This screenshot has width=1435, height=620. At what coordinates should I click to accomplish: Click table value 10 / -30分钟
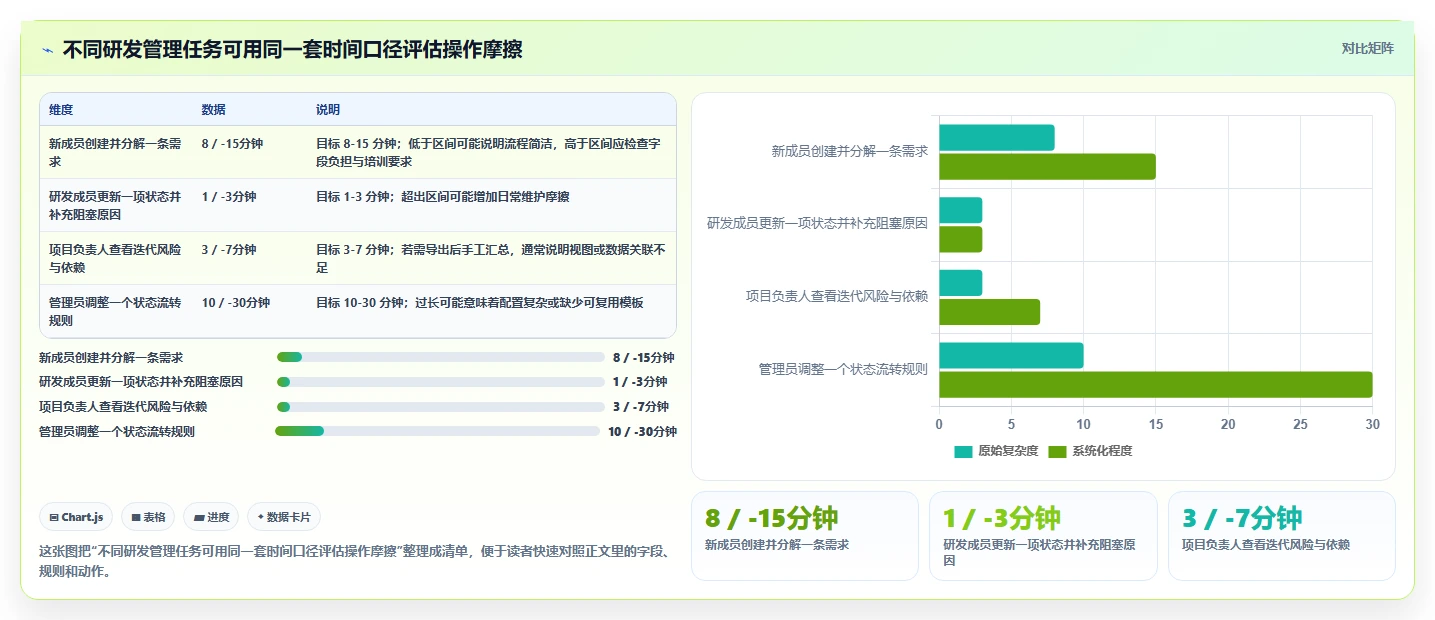pyautogui.click(x=236, y=303)
